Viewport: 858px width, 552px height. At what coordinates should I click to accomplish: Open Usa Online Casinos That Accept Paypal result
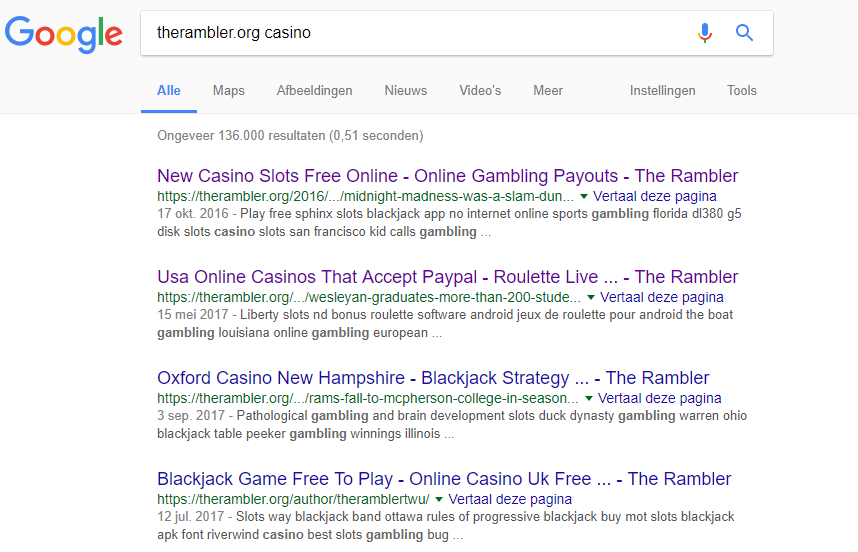448,277
